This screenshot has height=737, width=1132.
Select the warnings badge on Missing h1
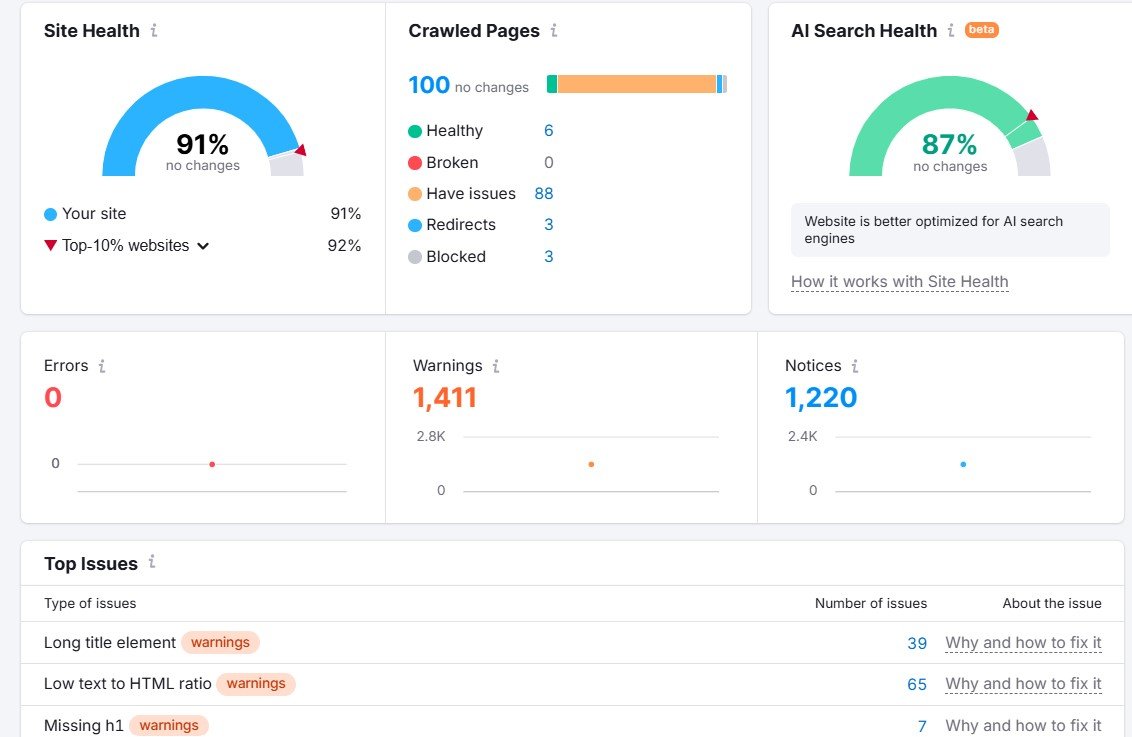168,725
